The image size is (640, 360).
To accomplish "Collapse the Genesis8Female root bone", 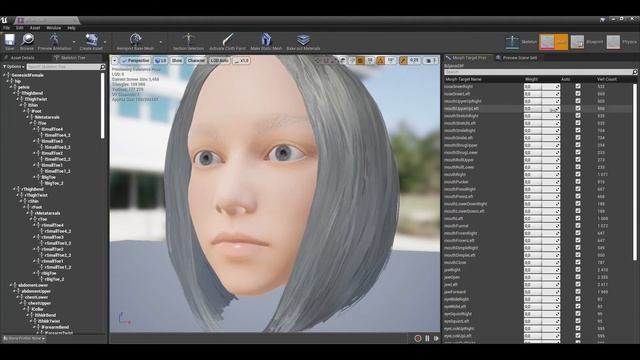I will point(4,75).
